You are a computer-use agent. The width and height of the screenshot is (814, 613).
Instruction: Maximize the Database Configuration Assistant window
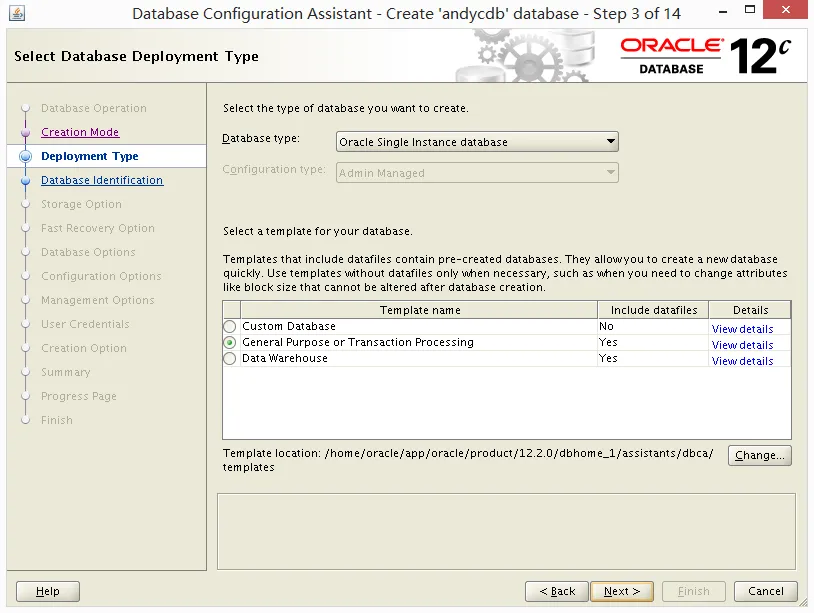[x=750, y=10]
